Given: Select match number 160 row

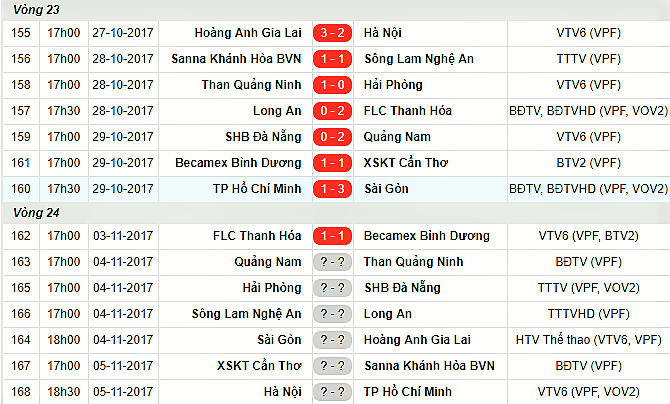Looking at the screenshot, I should [335, 189].
